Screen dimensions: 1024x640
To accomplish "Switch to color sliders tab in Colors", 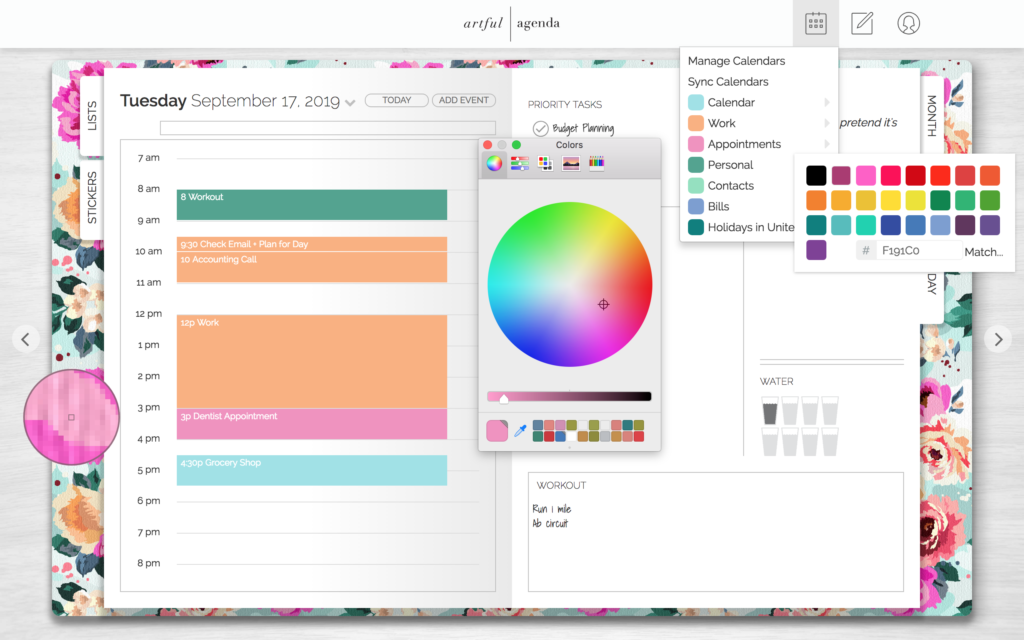I will [520, 163].
